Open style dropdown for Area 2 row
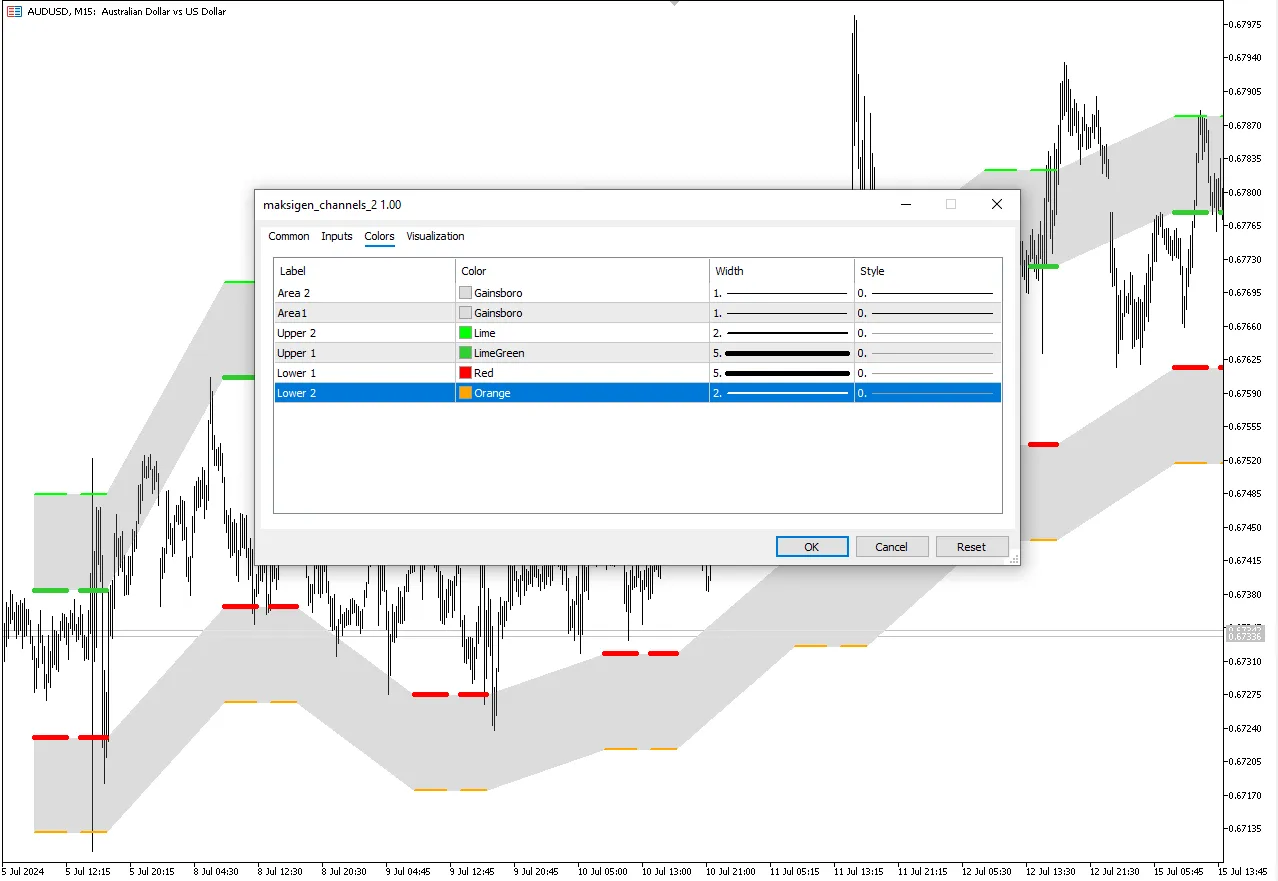 tap(928, 293)
